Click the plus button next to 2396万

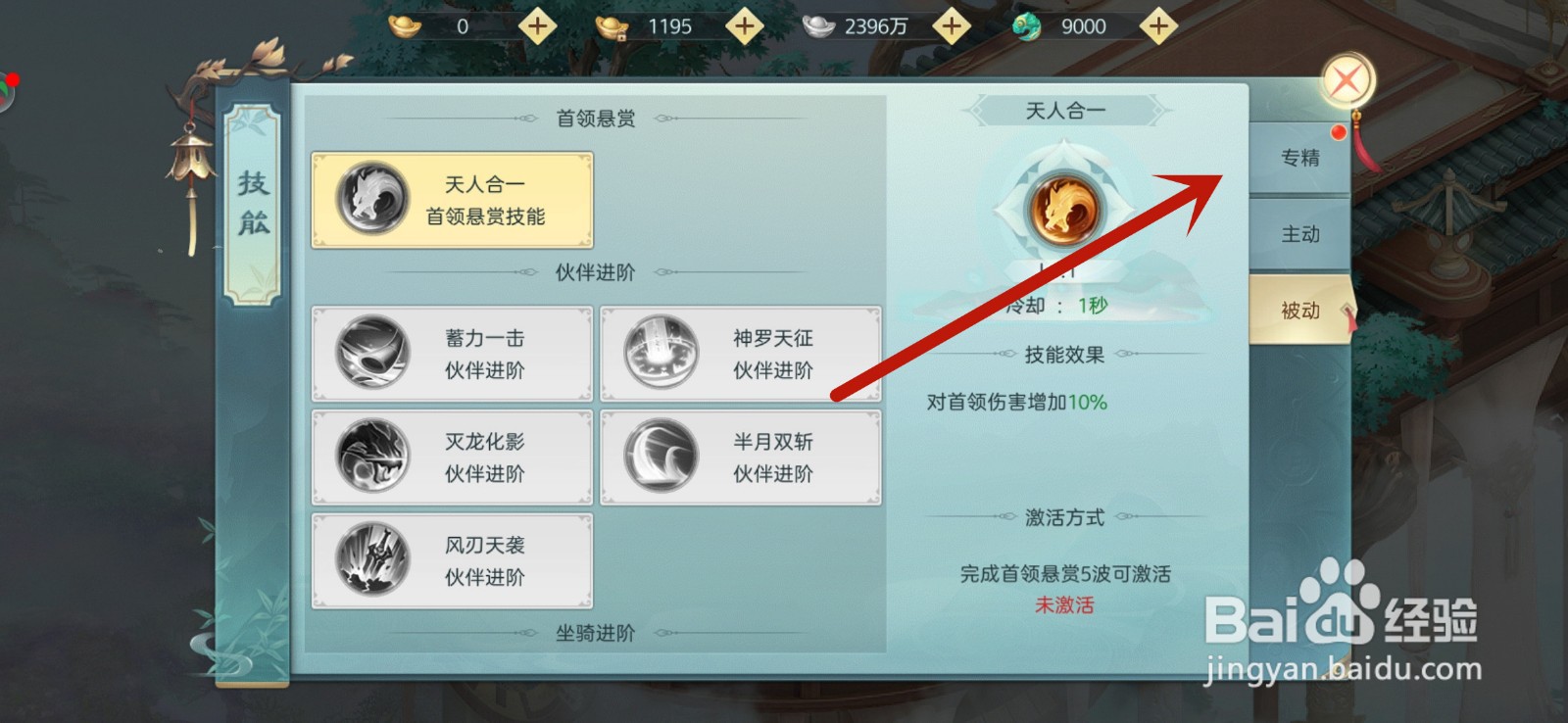952,26
